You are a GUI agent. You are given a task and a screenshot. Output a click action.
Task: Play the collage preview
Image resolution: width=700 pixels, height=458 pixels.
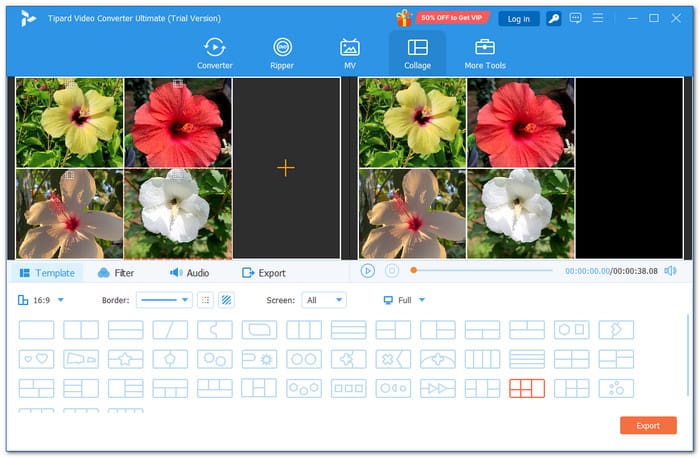[x=367, y=271]
